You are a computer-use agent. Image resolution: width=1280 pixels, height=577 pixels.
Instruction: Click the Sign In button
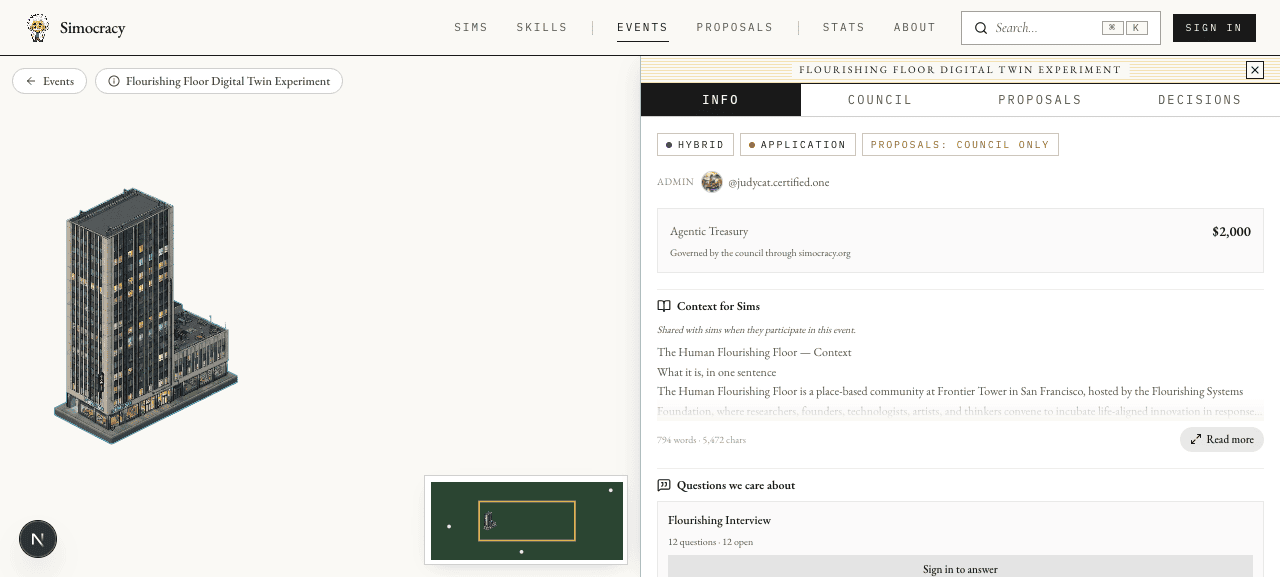tap(1214, 28)
